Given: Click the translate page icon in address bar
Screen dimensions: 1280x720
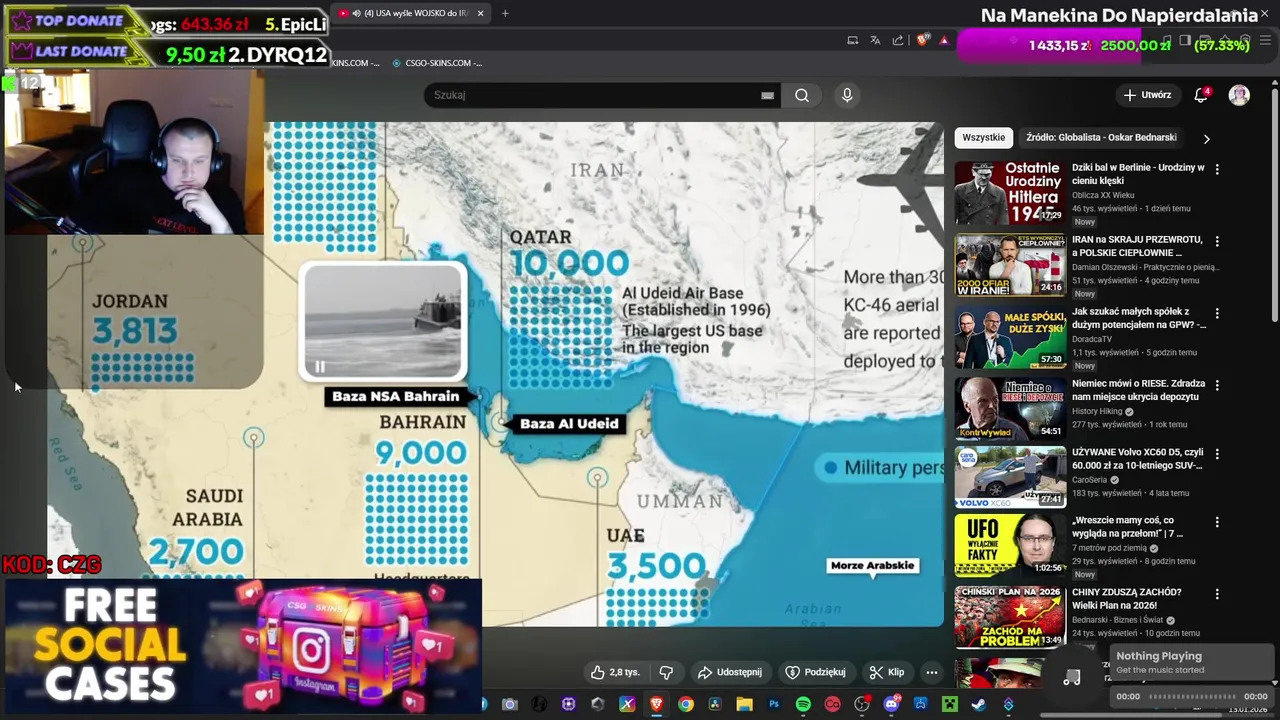Looking at the screenshot, I should coord(875,40).
